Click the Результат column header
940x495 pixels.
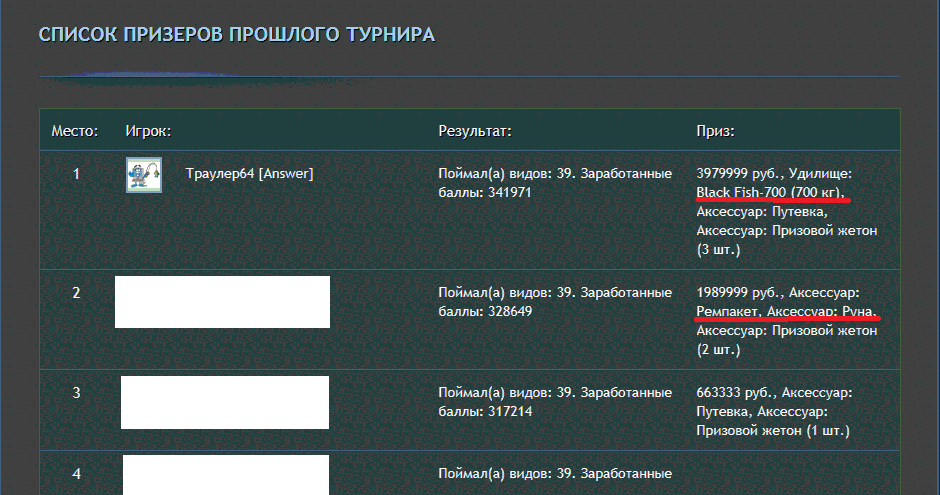tap(475, 131)
